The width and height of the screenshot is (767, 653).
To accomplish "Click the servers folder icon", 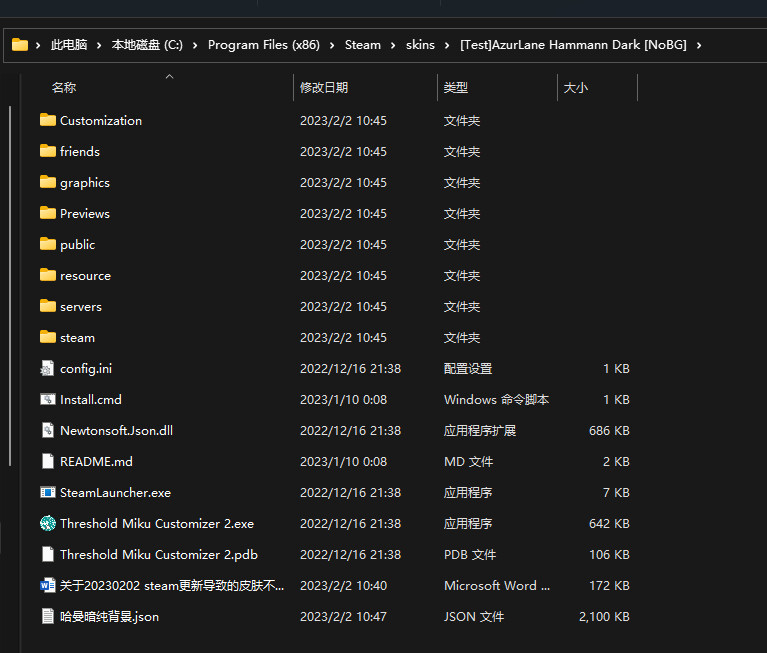I will (47, 306).
